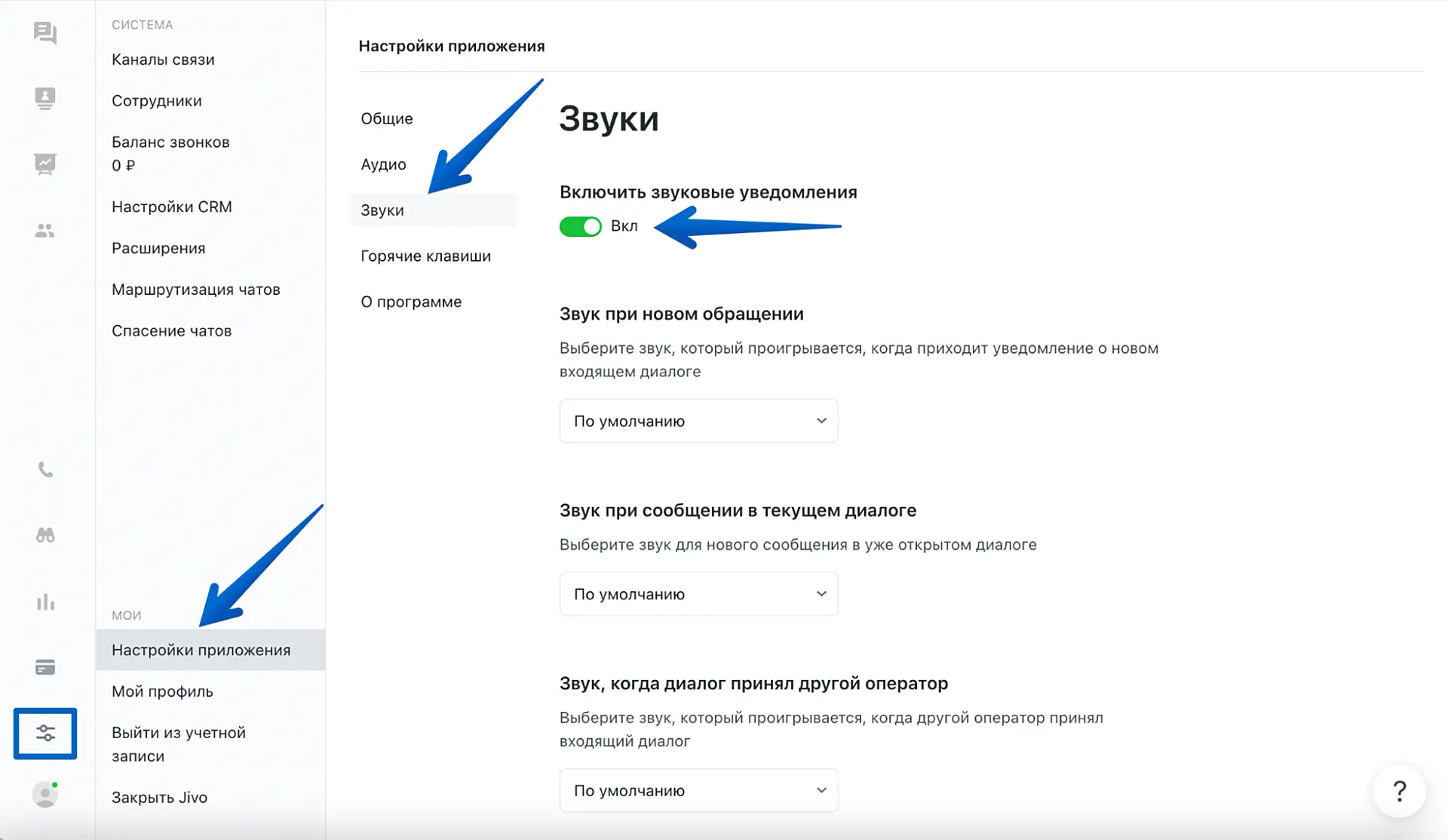Open Маршрутизация чатов settings
The height and width of the screenshot is (840, 1448).
tap(196, 290)
